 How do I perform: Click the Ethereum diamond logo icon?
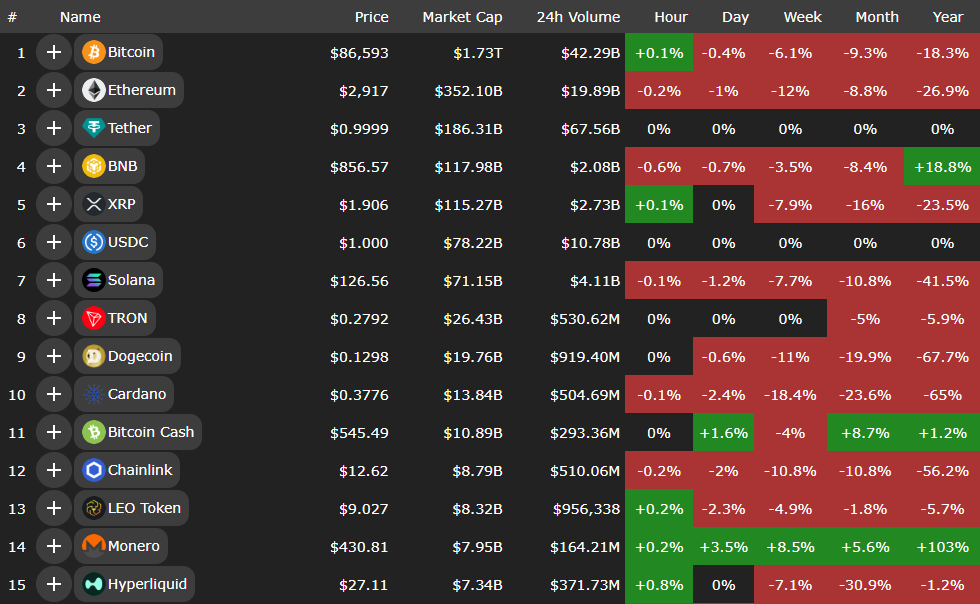click(x=94, y=90)
